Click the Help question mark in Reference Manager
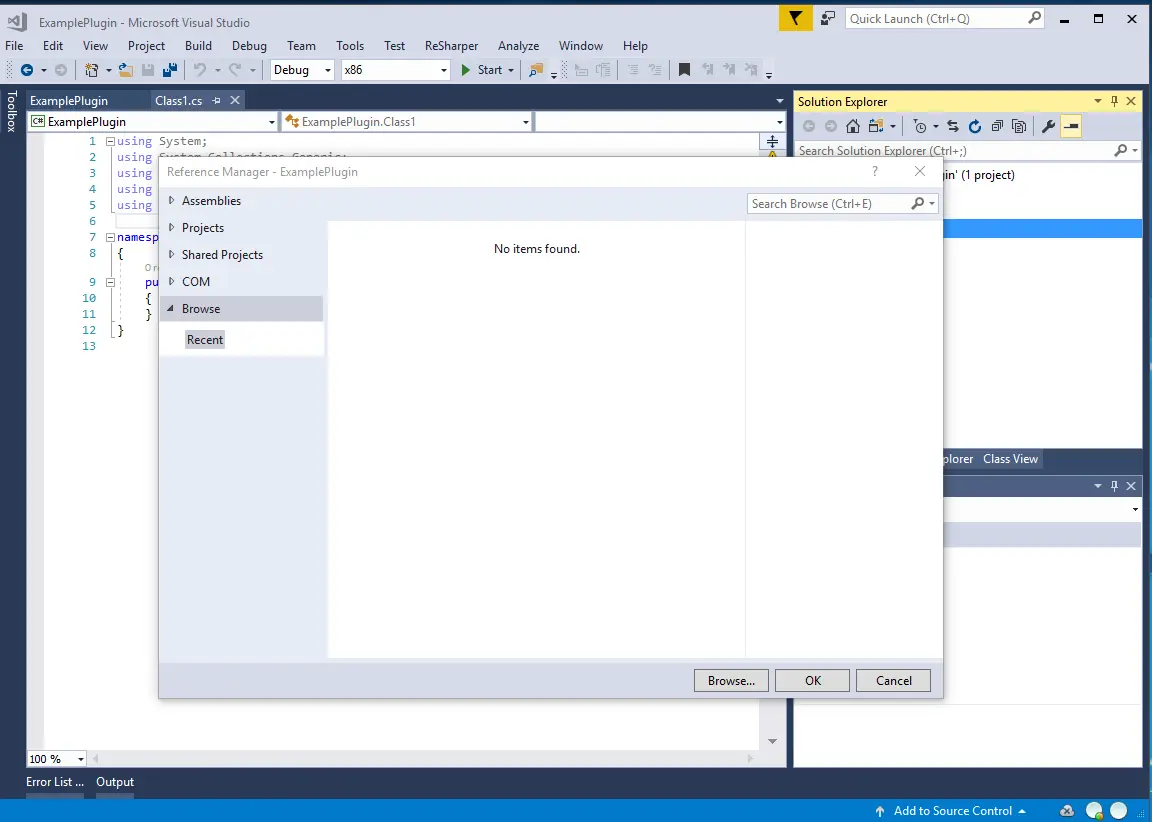1152x822 pixels. (874, 171)
